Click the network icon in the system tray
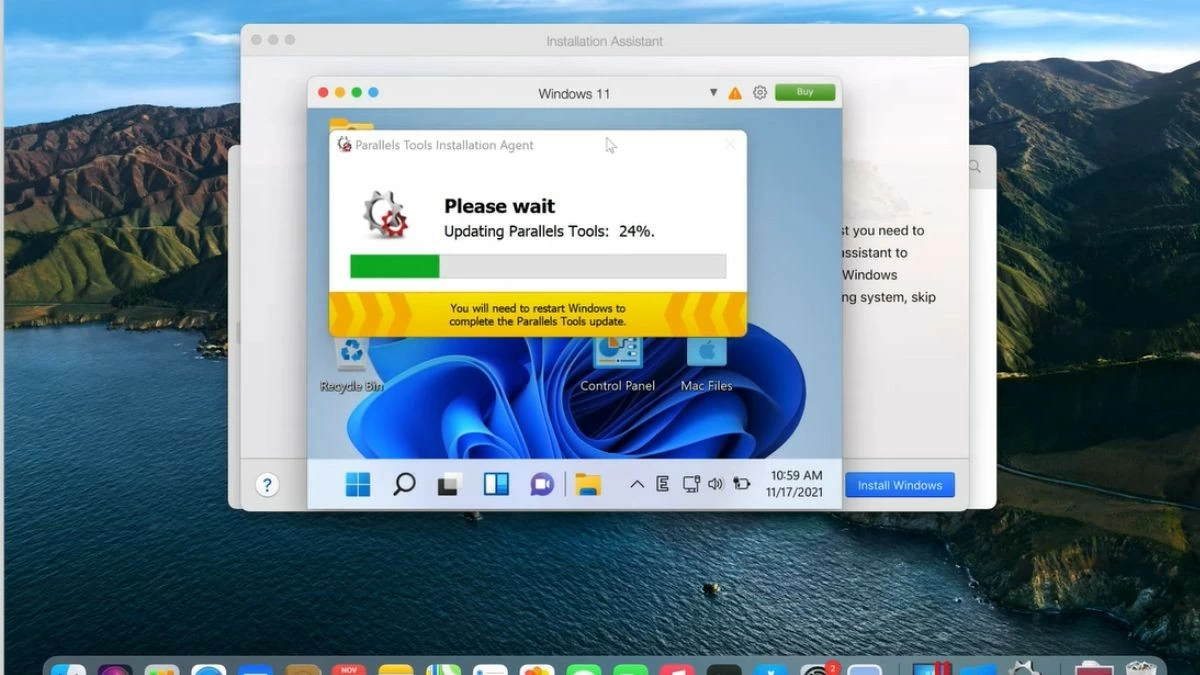Image resolution: width=1200 pixels, height=675 pixels. (x=691, y=484)
